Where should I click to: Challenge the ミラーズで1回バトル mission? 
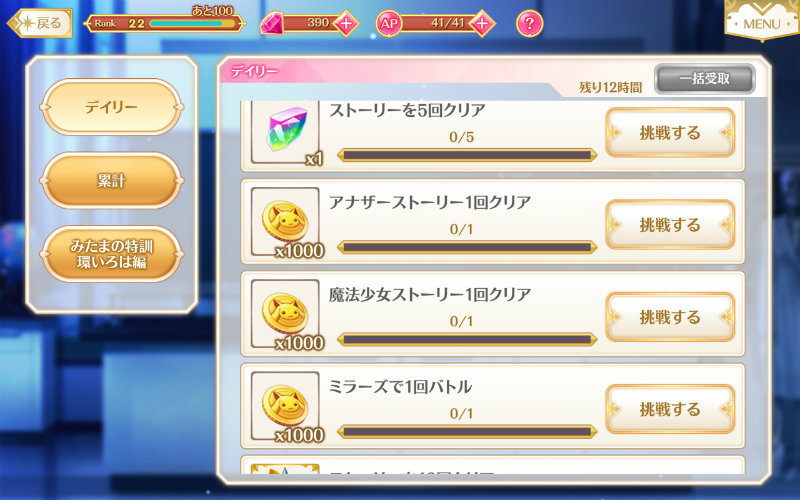(x=670, y=409)
